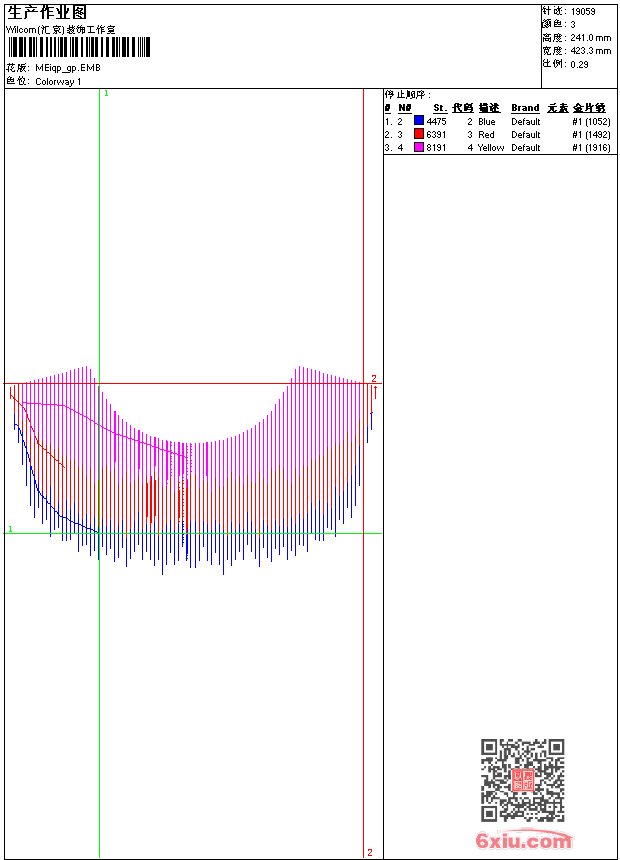
Task: Click the magenta color swatch for stop 3
Action: pos(419,147)
